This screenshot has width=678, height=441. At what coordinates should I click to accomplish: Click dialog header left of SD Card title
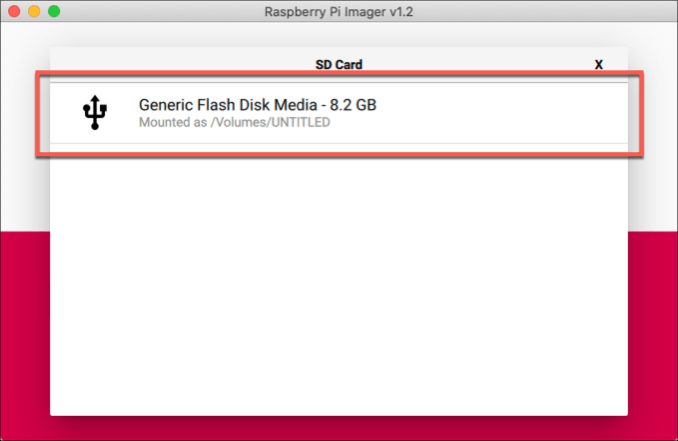(180, 64)
